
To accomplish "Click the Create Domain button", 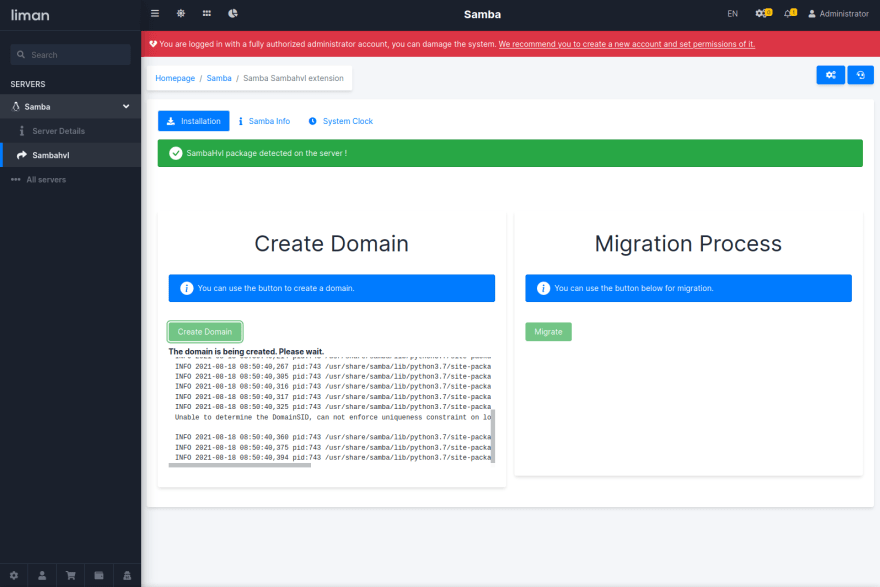I will pos(205,332).
